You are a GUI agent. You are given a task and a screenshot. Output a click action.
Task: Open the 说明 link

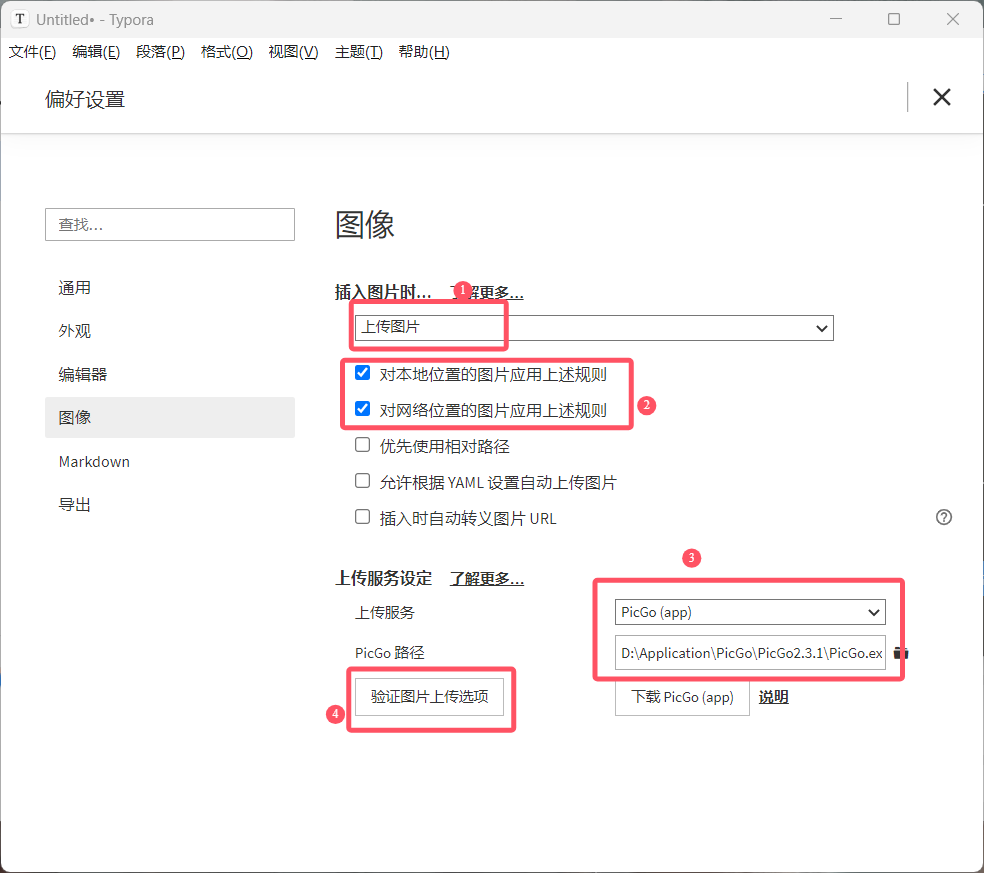773,697
